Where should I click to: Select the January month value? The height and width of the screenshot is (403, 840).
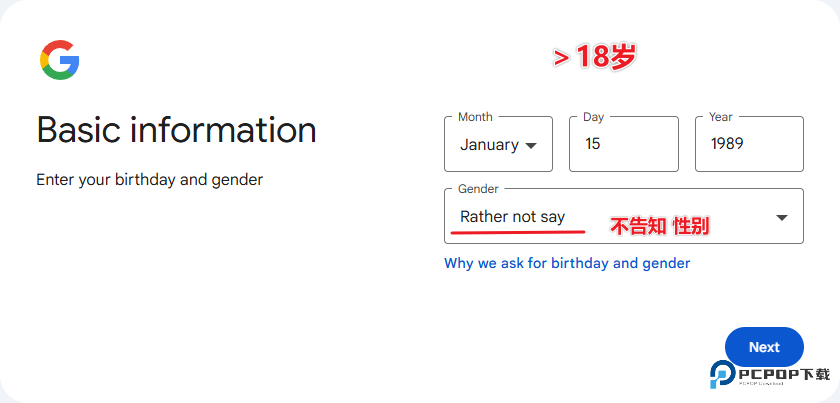coord(489,145)
